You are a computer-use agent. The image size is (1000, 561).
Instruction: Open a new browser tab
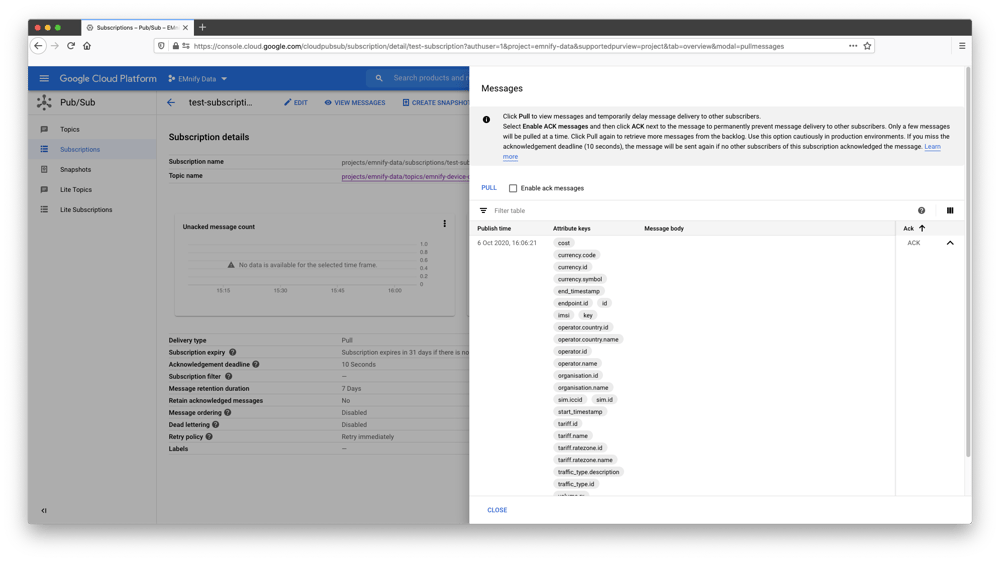pos(202,27)
